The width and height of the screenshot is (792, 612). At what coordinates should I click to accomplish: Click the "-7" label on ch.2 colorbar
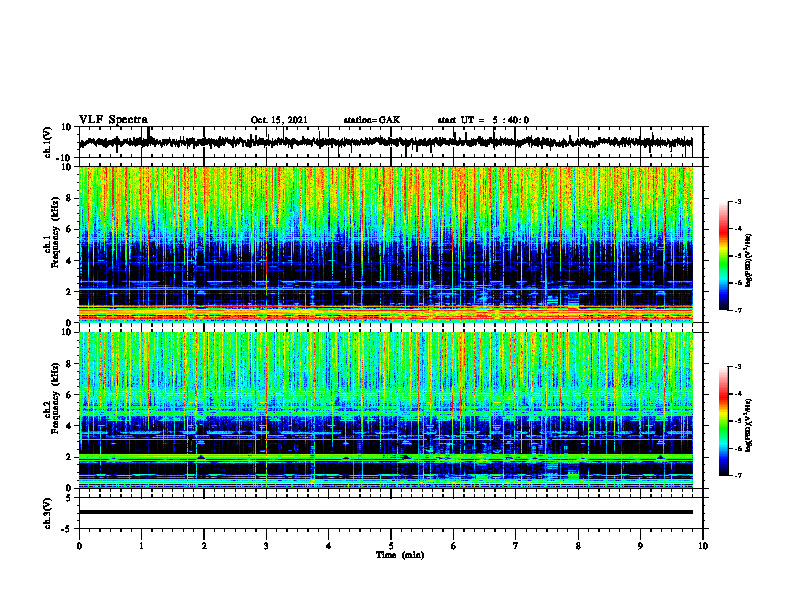click(737, 476)
